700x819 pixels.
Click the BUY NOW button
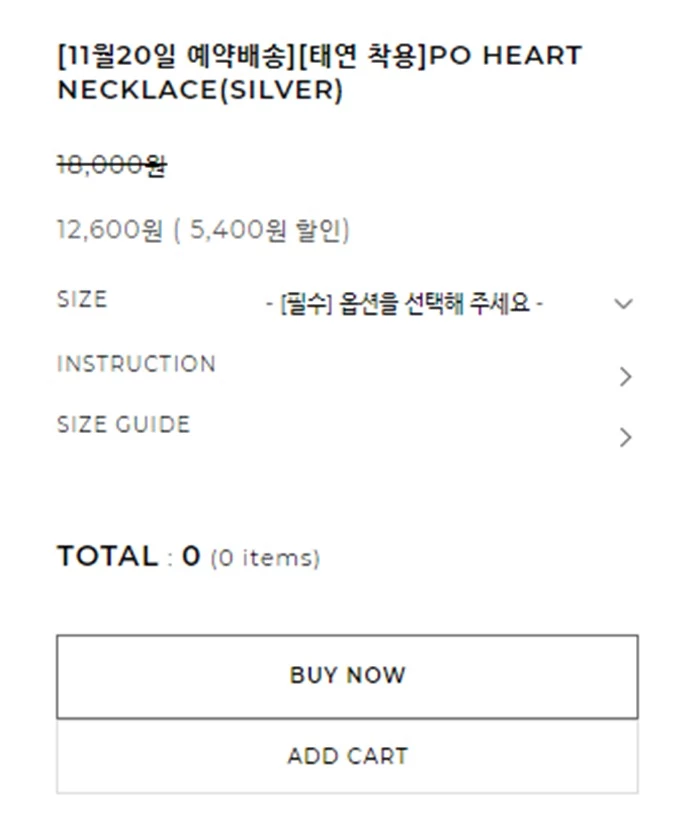347,676
